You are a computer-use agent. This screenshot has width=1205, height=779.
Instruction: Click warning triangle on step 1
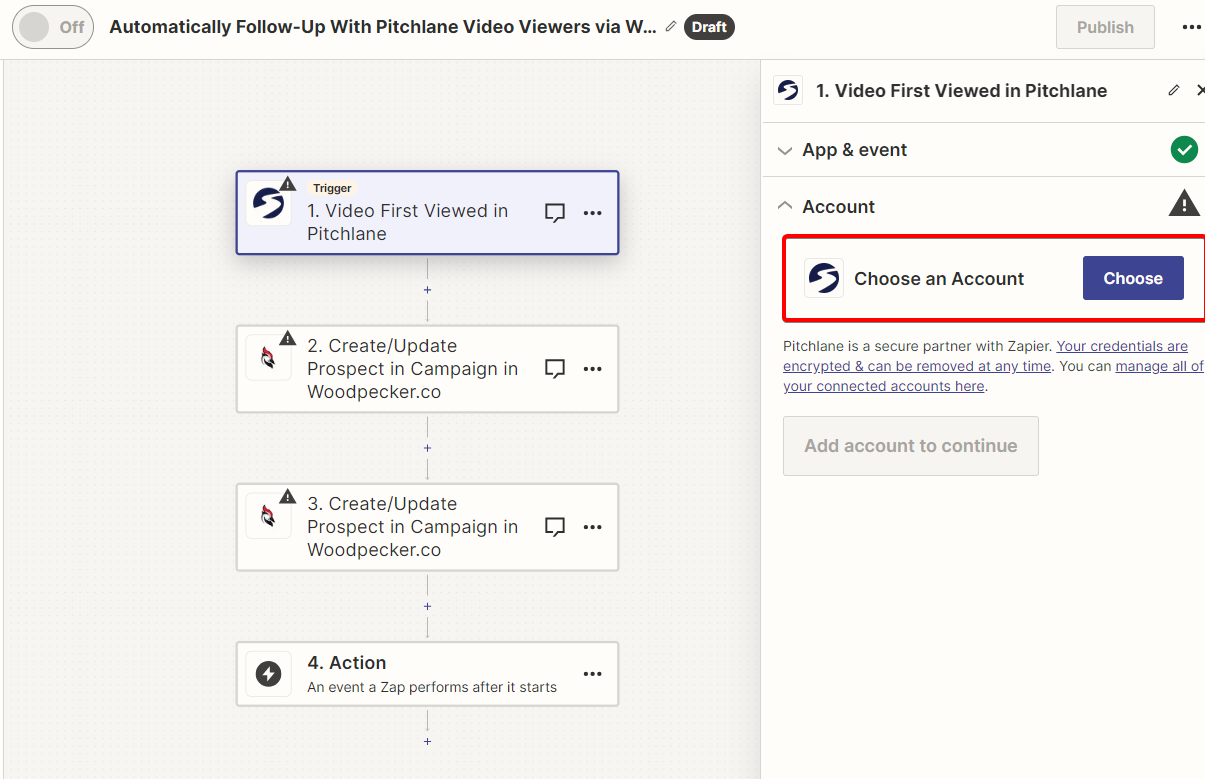click(x=288, y=183)
